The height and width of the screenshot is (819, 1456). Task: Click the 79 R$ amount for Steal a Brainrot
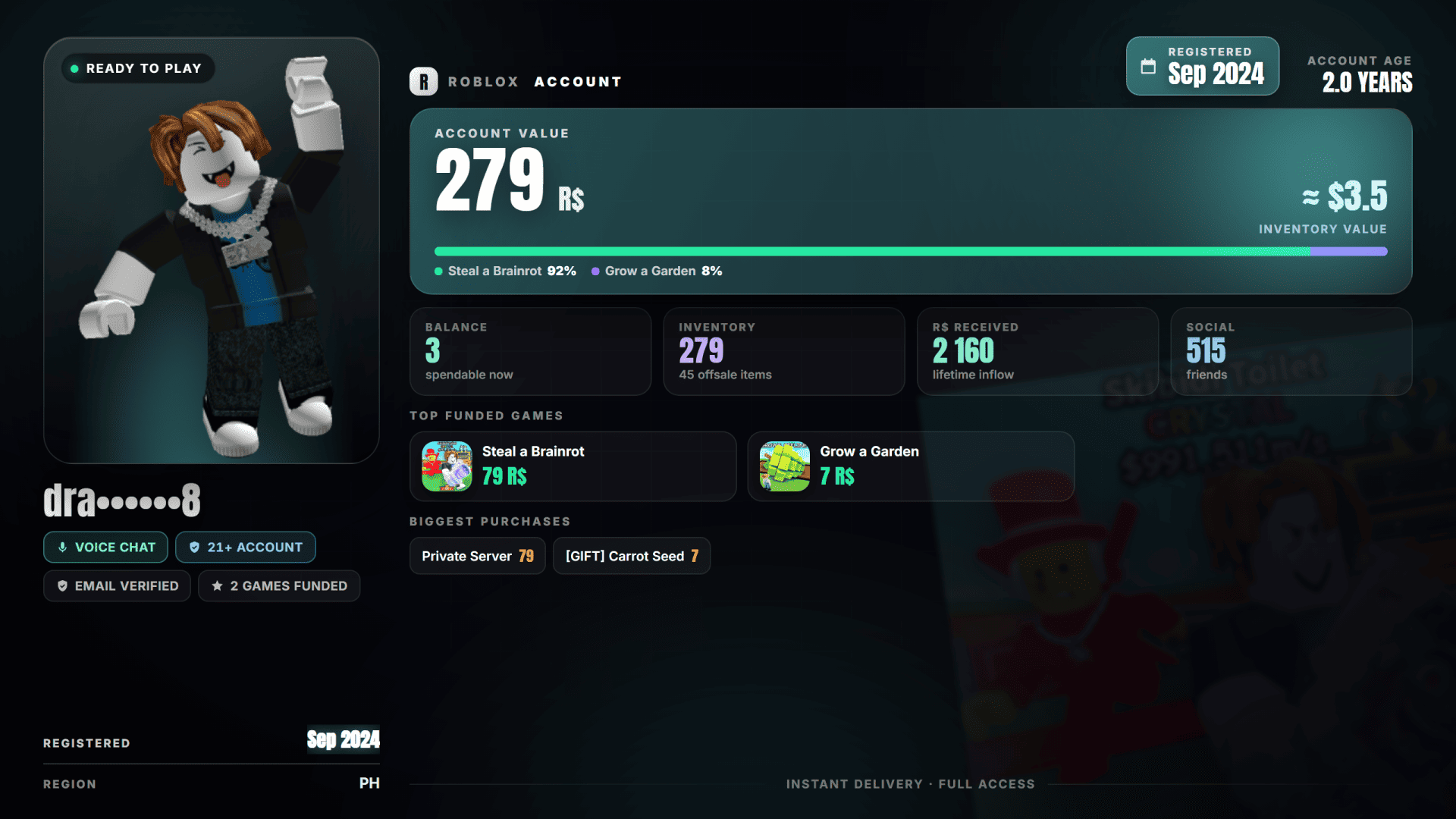504,476
